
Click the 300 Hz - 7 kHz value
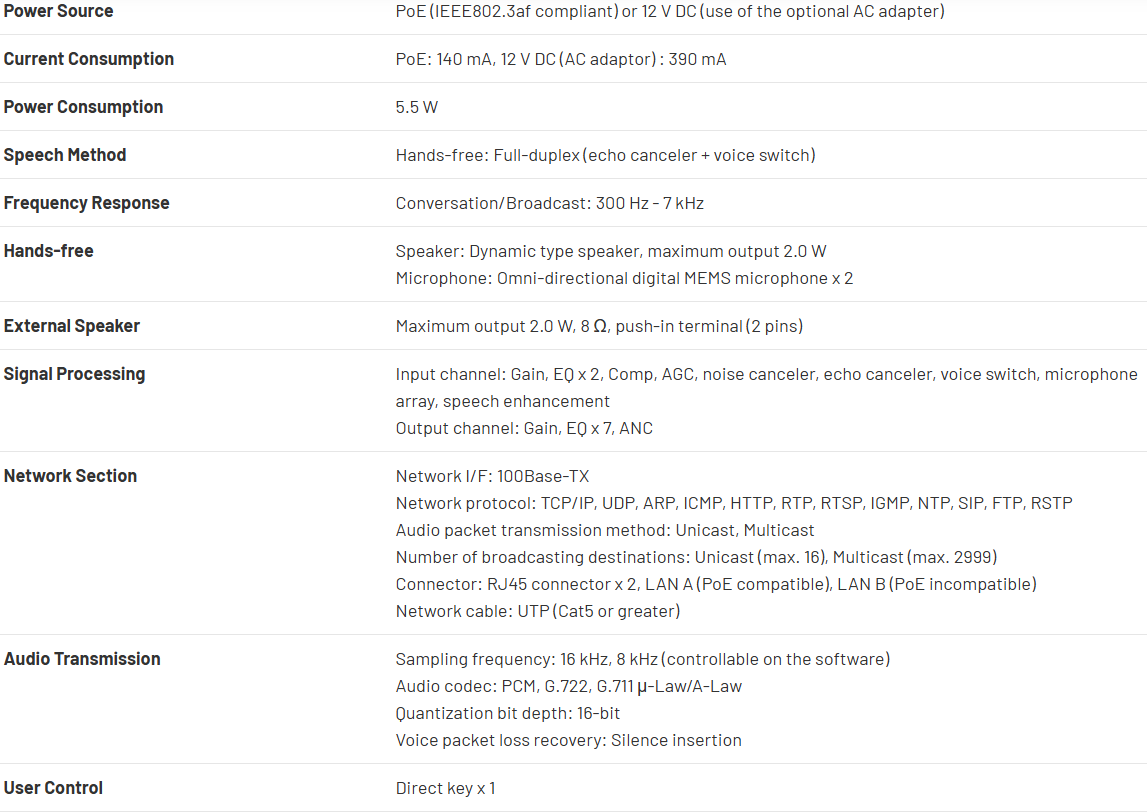(x=650, y=203)
